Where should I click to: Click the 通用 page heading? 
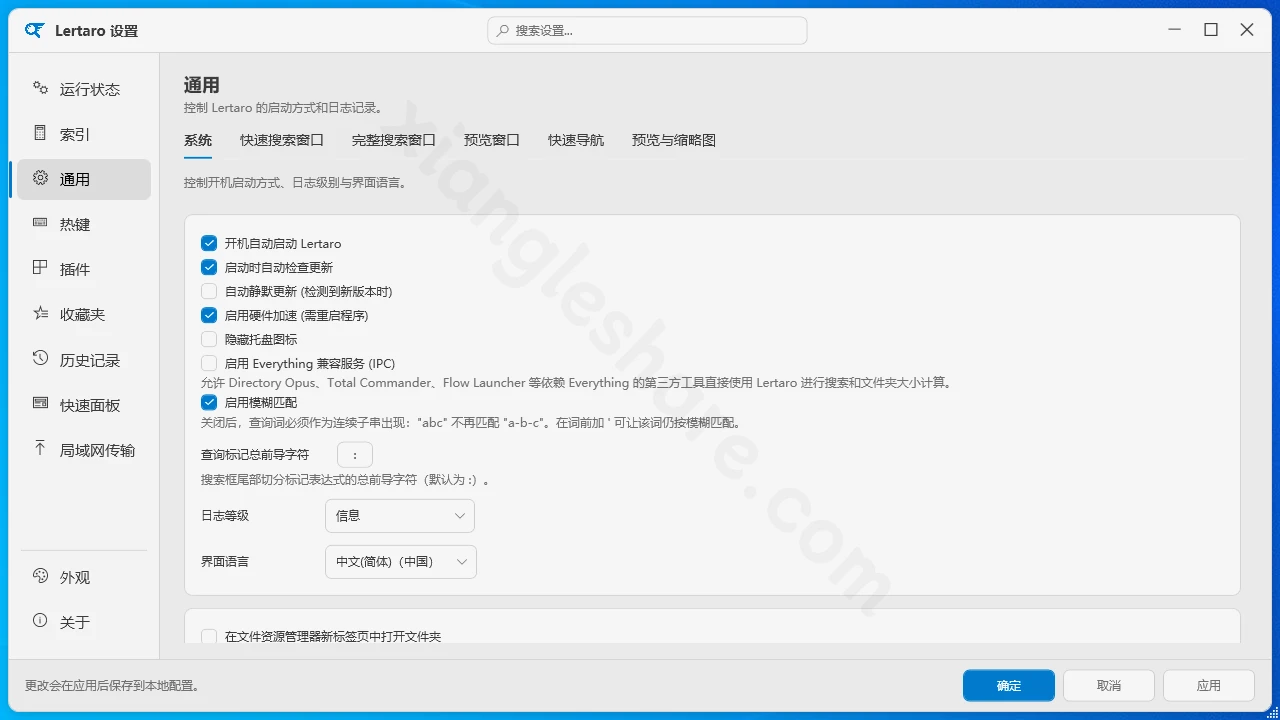point(202,85)
